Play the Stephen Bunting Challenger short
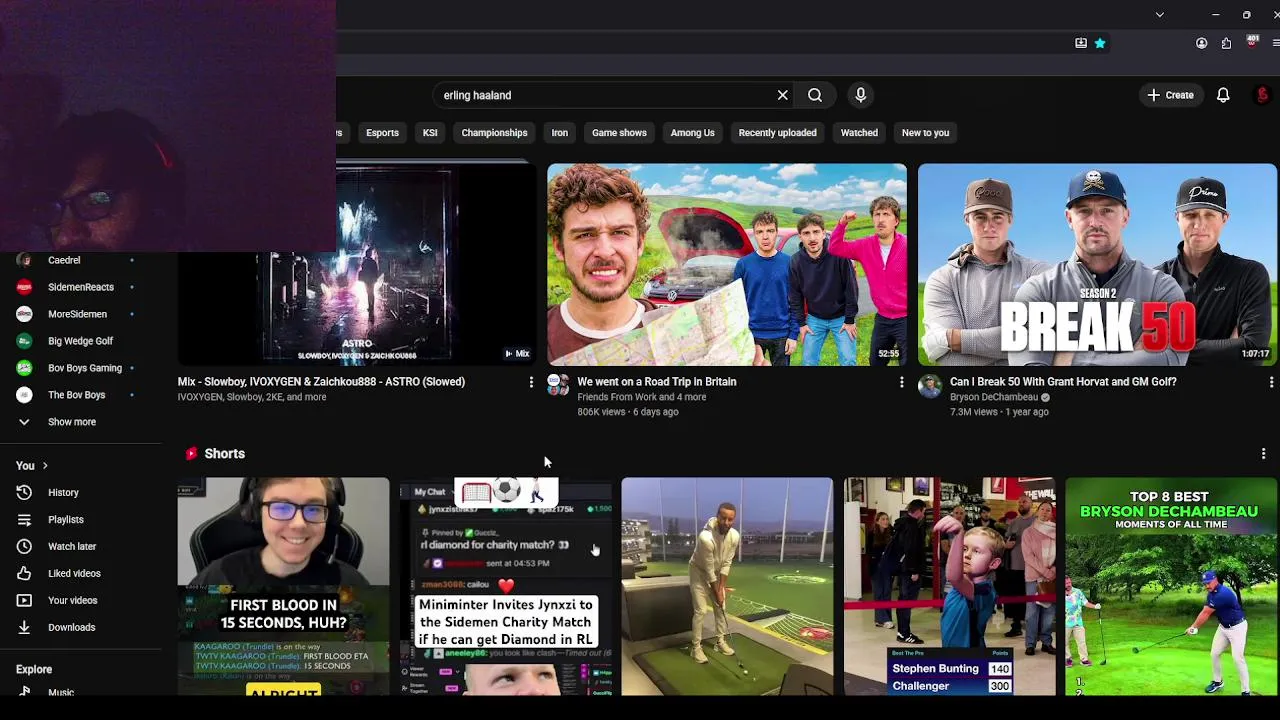1280x720 pixels. pyautogui.click(x=949, y=586)
